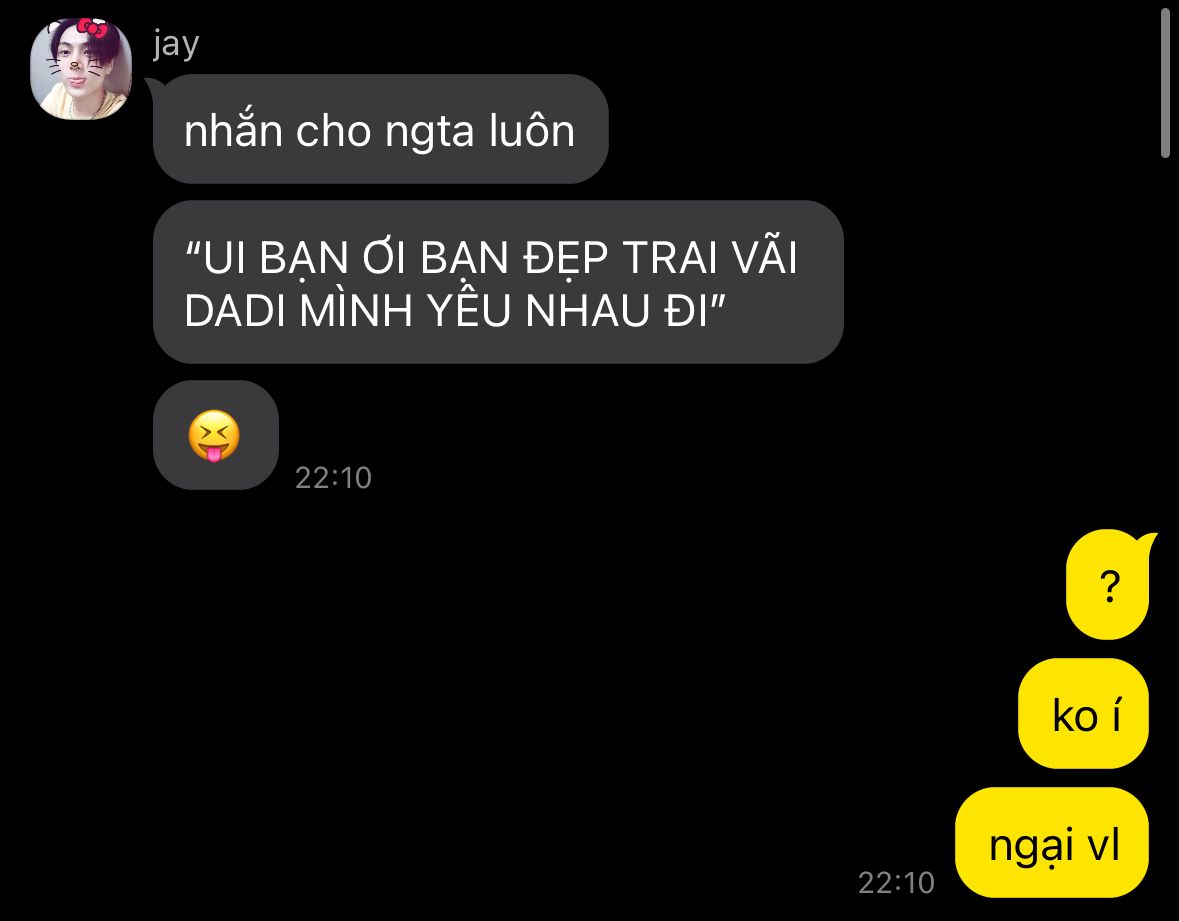The image size is (1179, 921).
Task: Open jay's profile picture avatar
Action: point(80,69)
